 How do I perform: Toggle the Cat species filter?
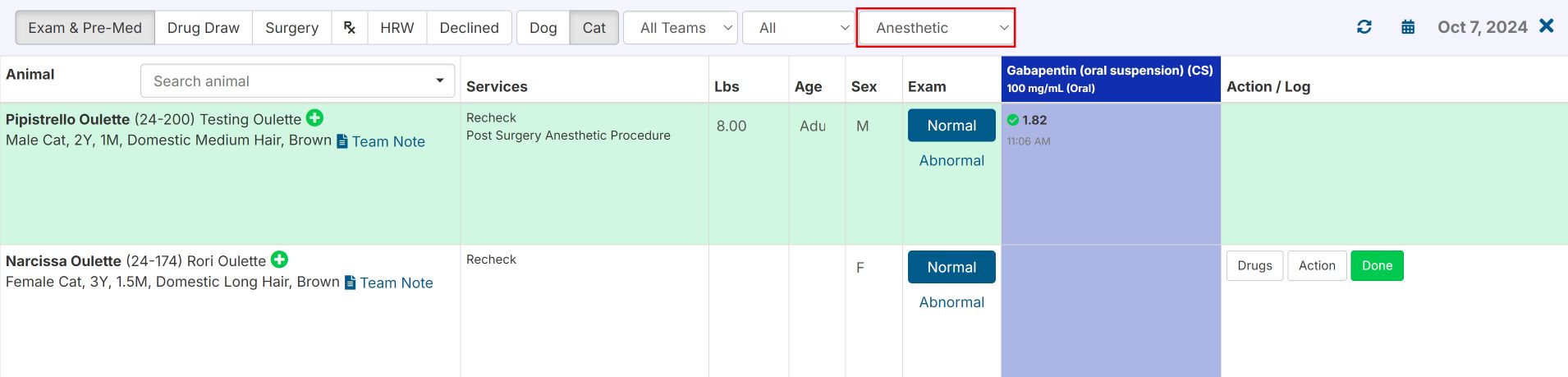594,28
